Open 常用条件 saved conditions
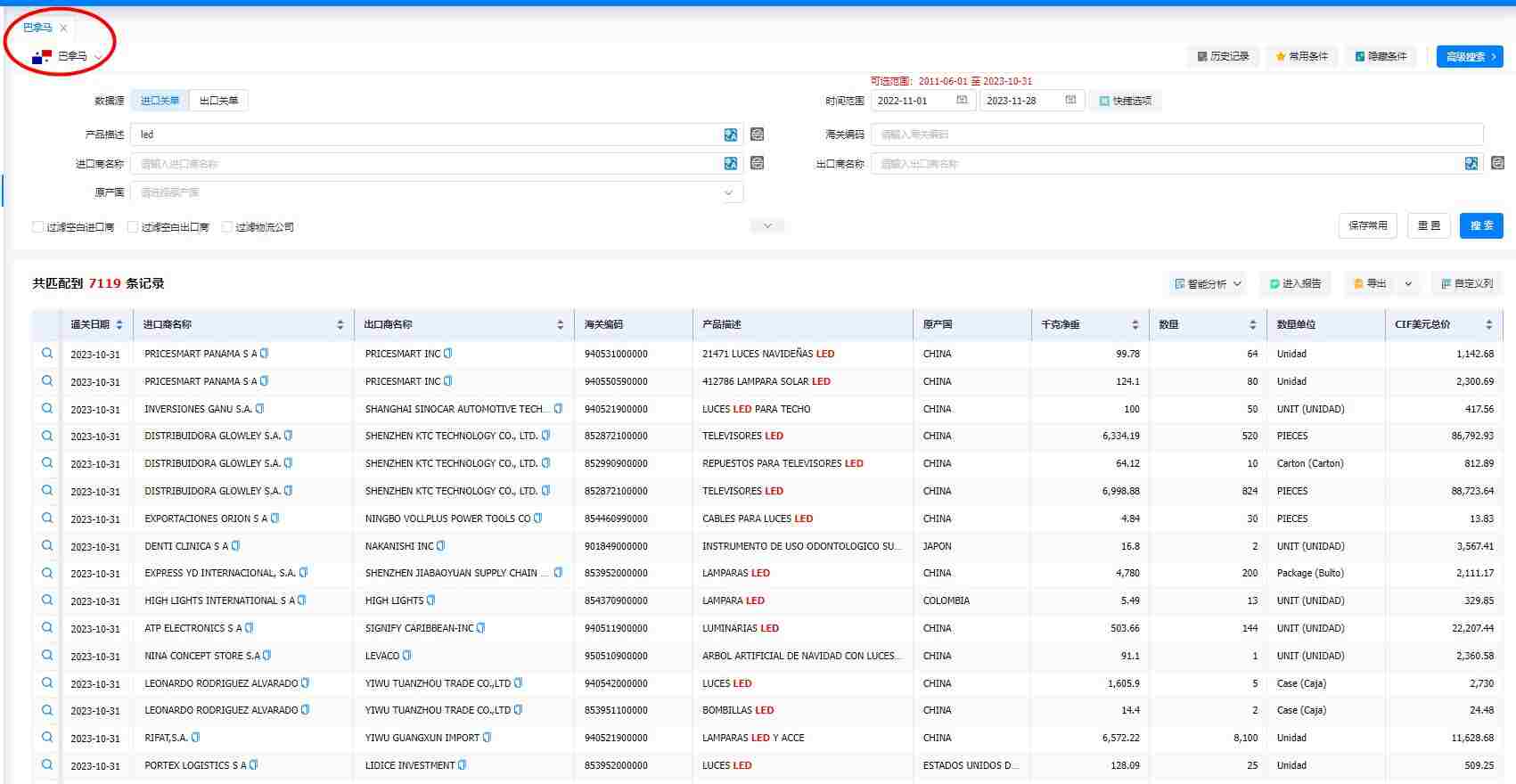The height and width of the screenshot is (784, 1516). click(x=1301, y=56)
